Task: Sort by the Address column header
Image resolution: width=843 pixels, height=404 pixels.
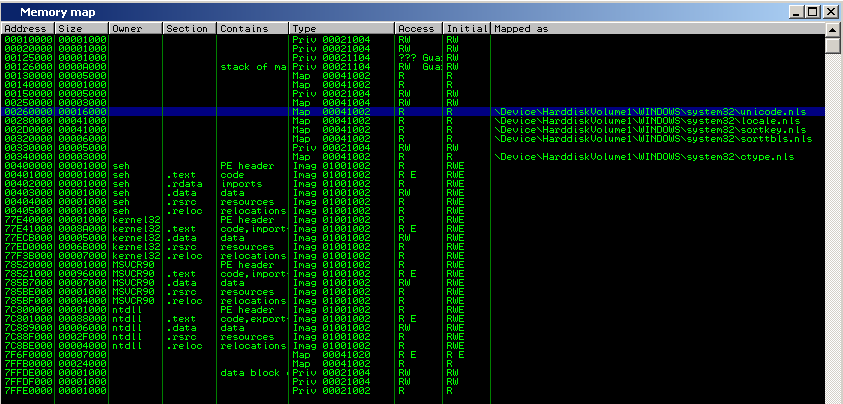Action: point(27,29)
